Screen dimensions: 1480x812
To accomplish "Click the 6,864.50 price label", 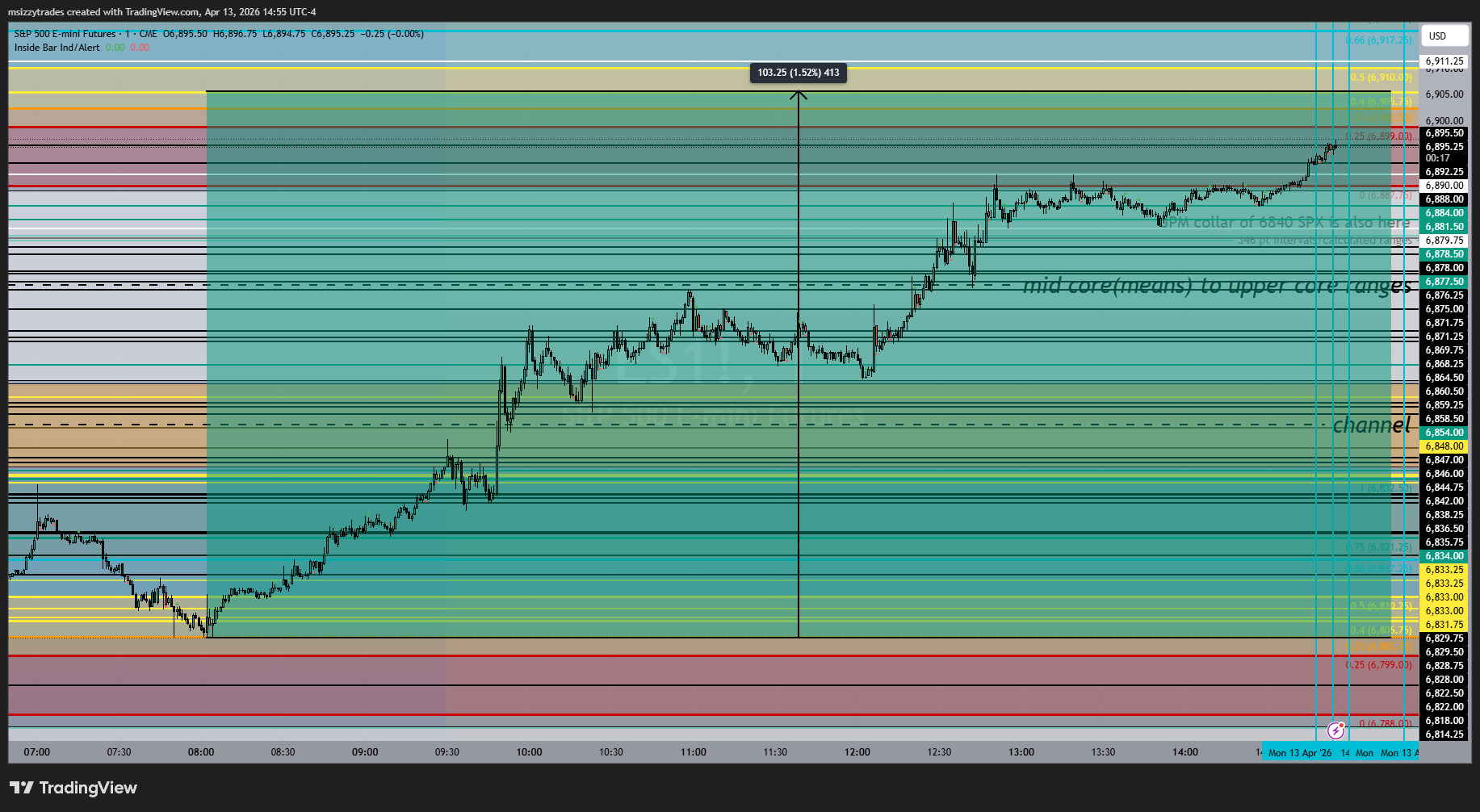I will pyautogui.click(x=1444, y=378).
